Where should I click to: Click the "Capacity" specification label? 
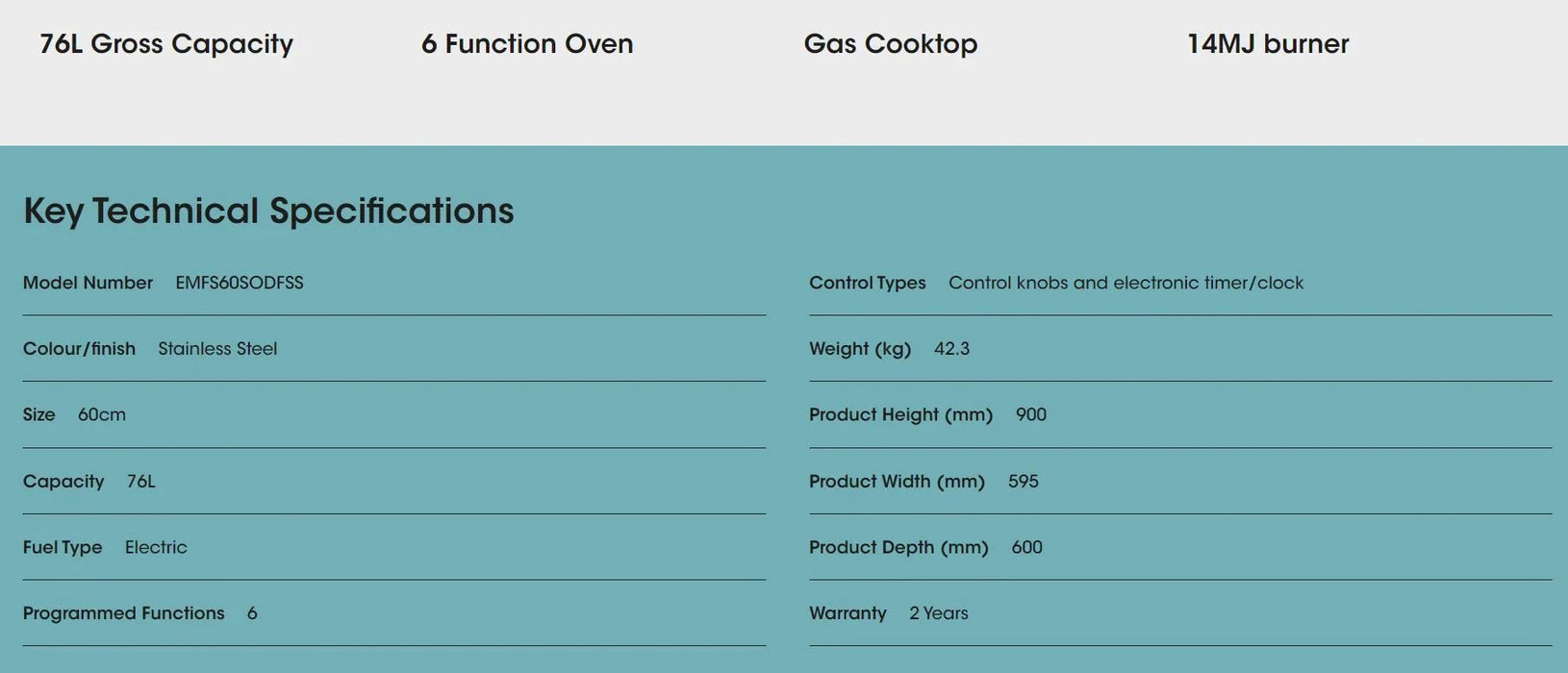click(x=63, y=482)
